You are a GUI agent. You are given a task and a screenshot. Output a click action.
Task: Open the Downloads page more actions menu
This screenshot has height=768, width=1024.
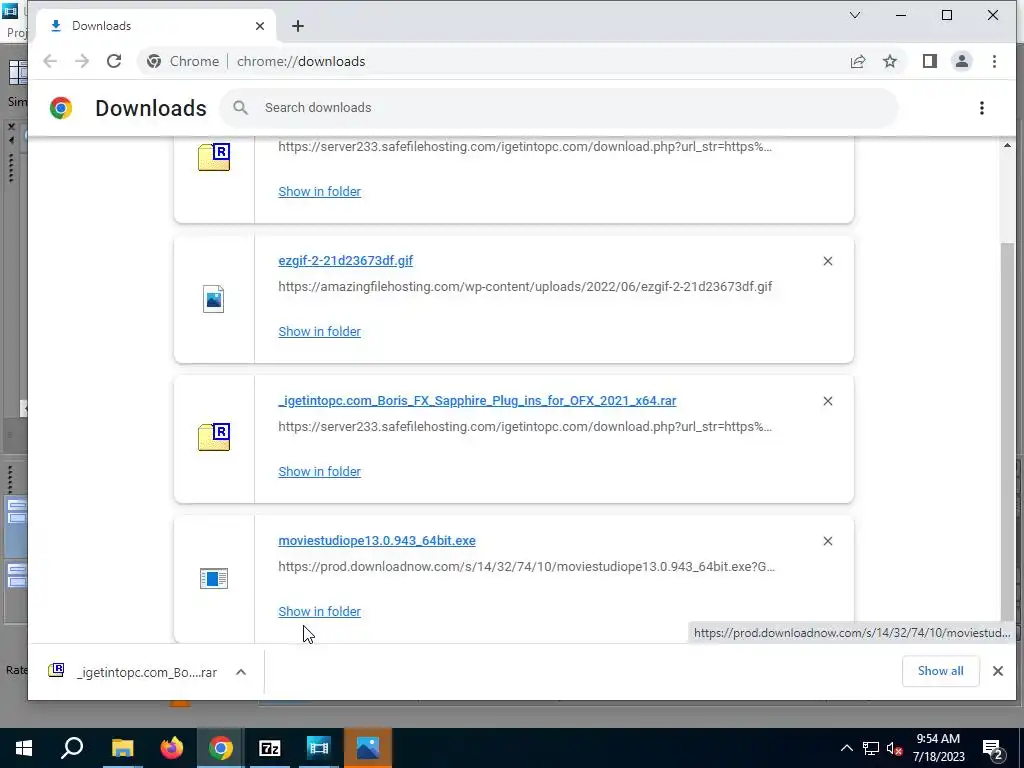point(982,108)
